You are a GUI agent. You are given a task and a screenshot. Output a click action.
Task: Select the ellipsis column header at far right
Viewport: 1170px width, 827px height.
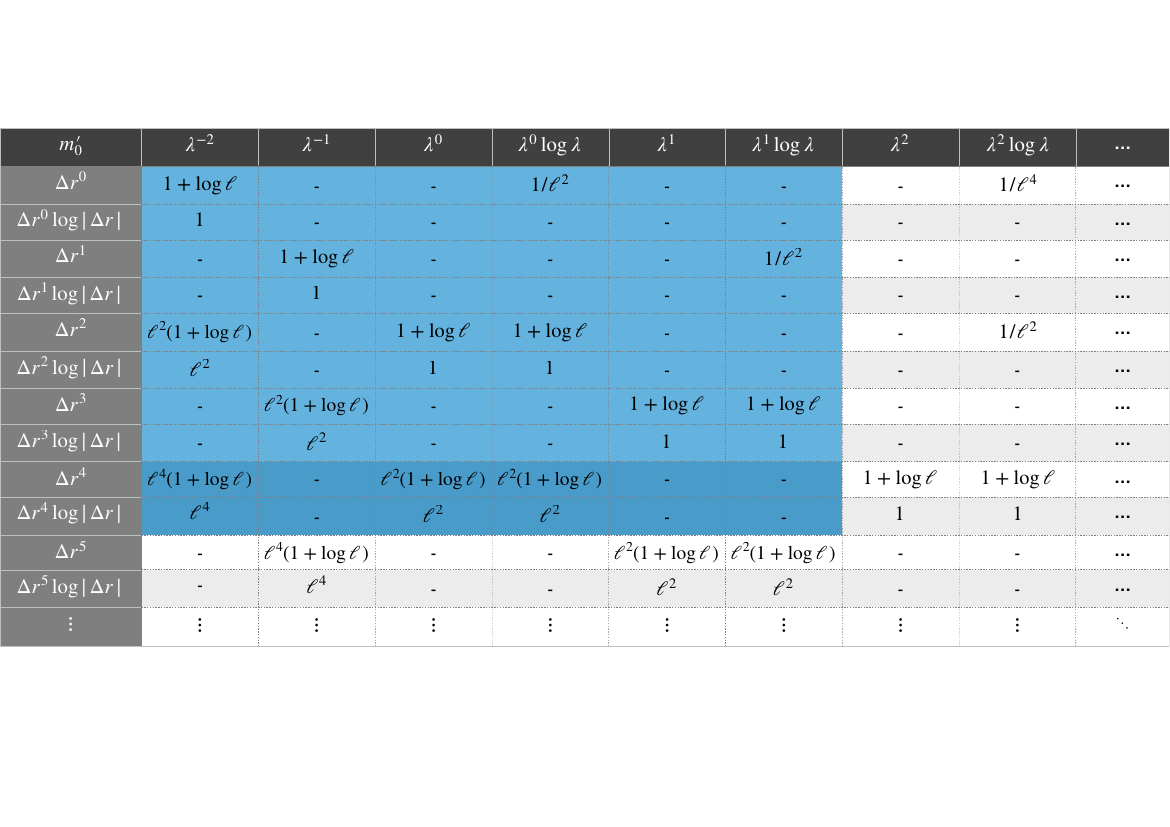pyautogui.click(x=1122, y=147)
